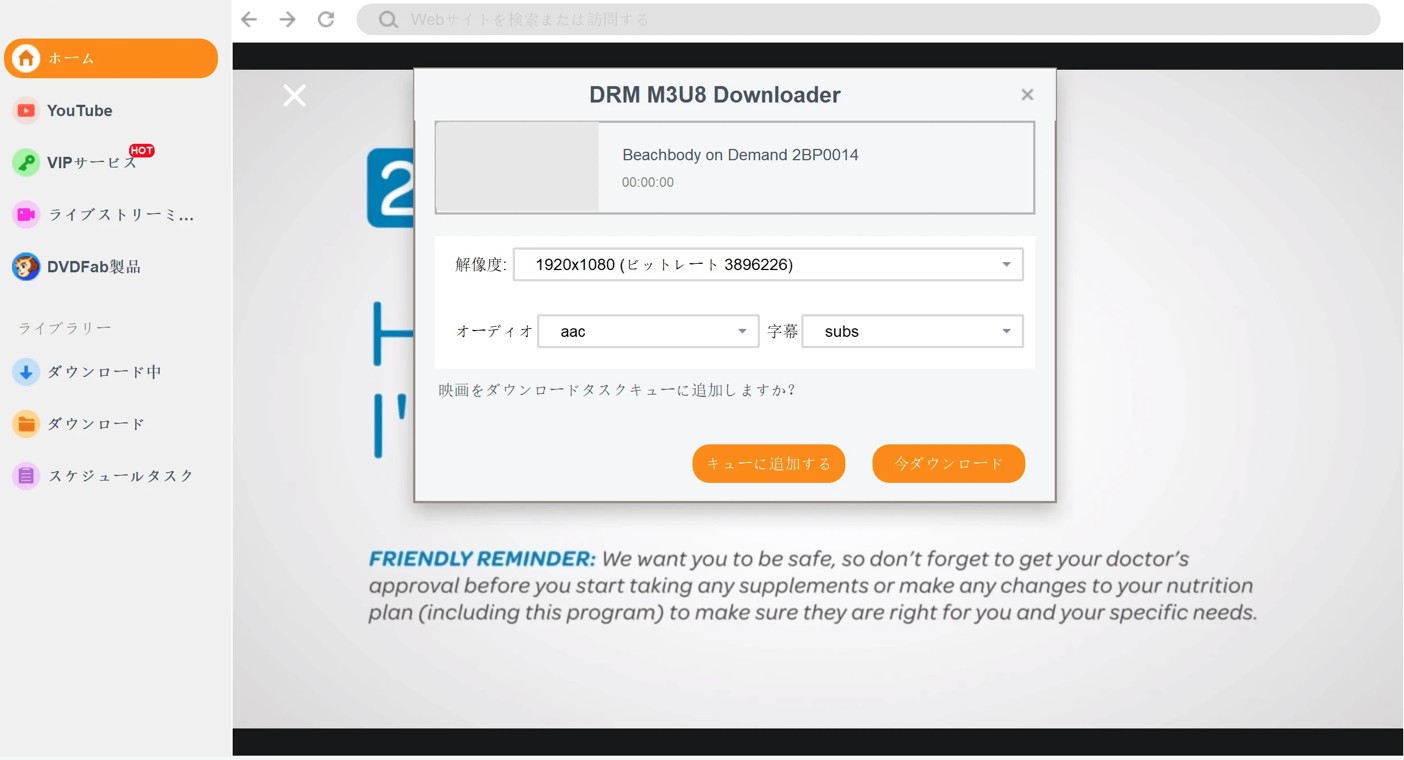This screenshot has height=760, width=1404.
Task: Click the オーディオ label
Action: click(x=495, y=331)
